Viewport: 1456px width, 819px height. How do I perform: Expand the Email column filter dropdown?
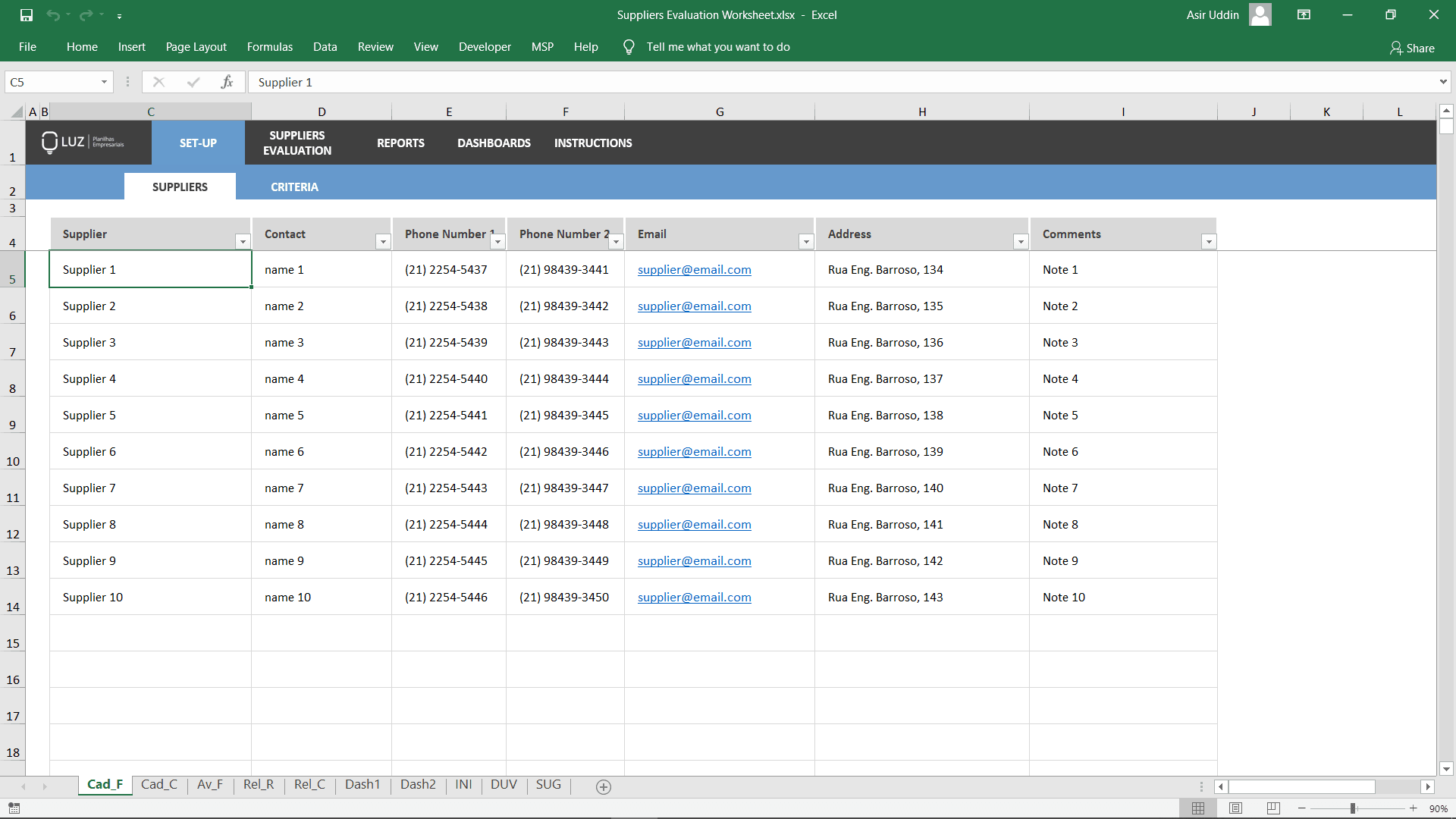(805, 241)
